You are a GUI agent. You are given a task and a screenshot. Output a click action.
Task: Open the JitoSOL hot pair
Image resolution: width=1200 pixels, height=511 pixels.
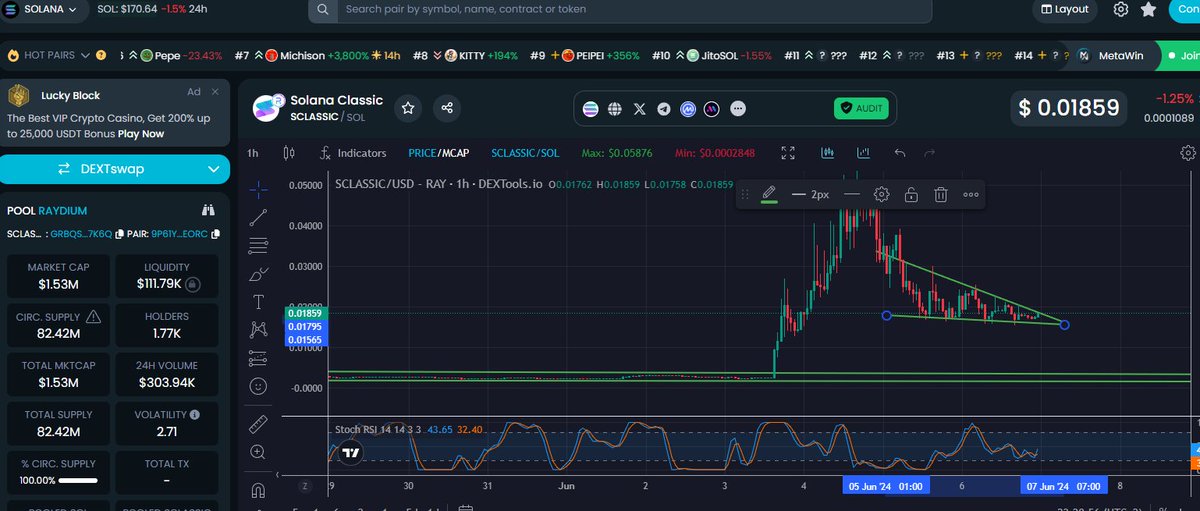711,55
